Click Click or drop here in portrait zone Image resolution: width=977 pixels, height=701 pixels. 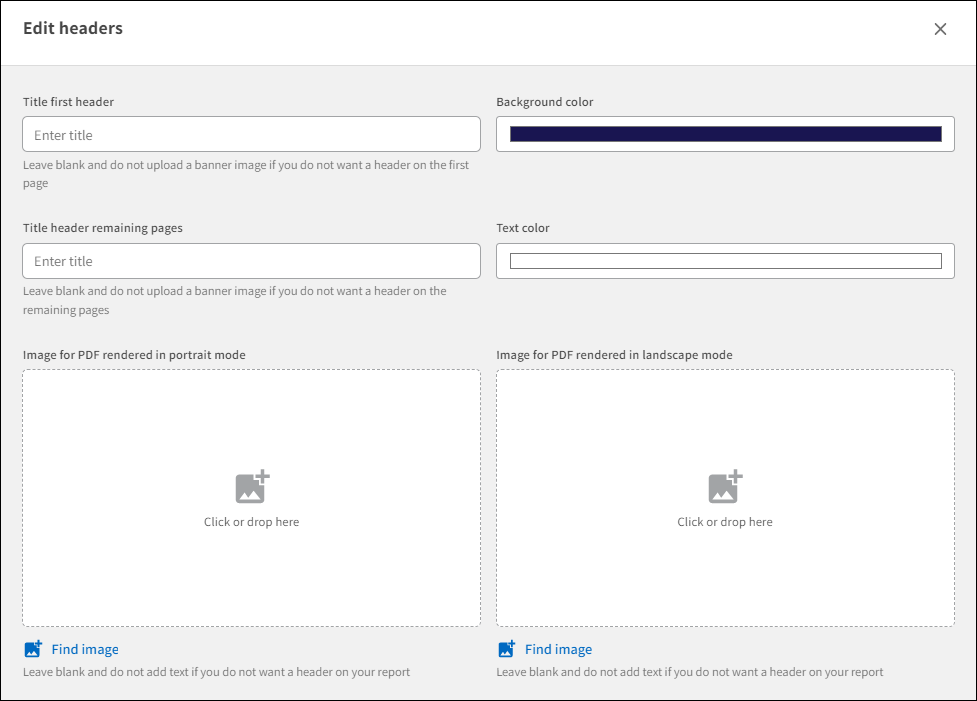pos(251,521)
